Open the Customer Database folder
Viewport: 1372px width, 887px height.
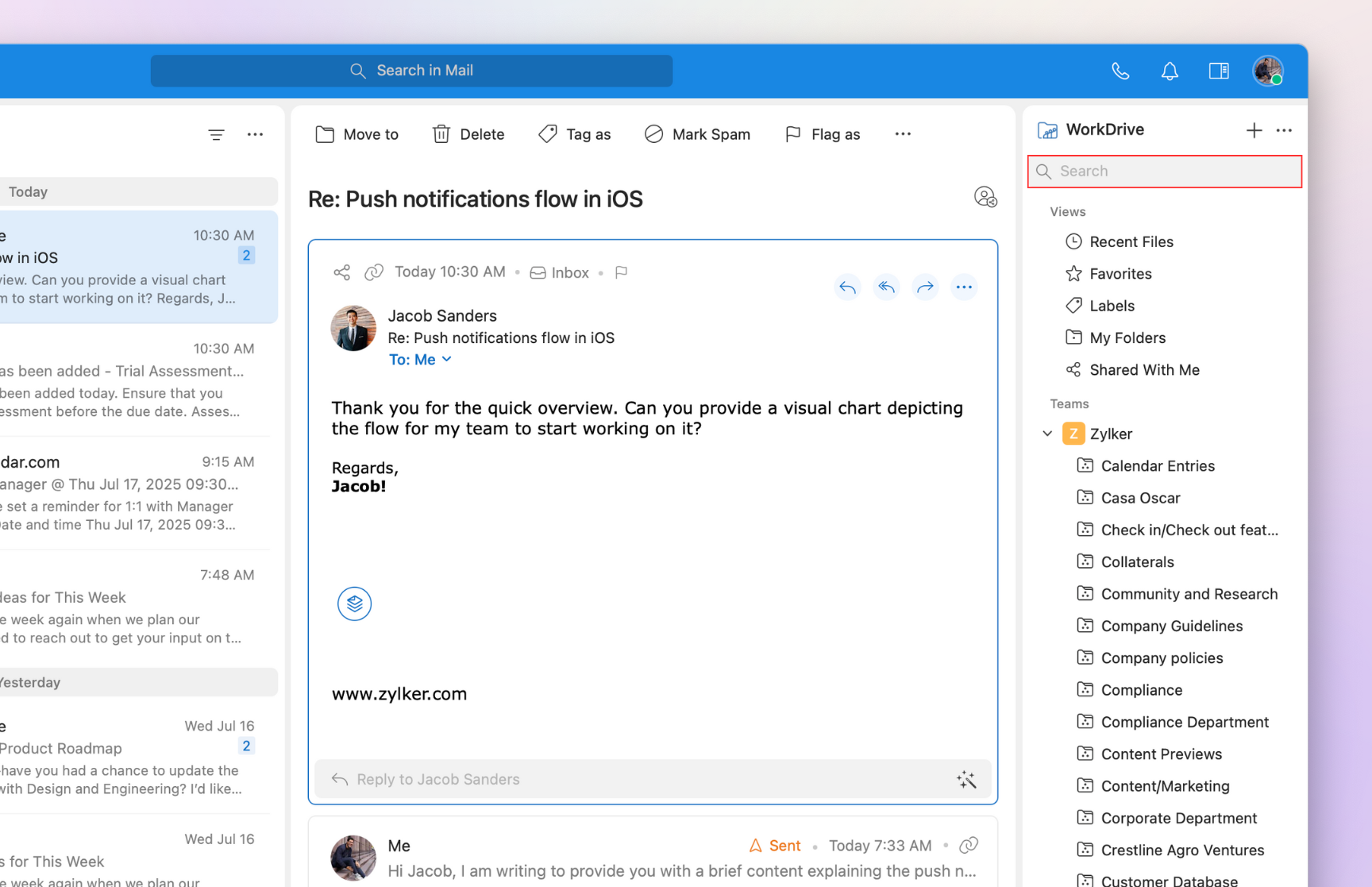pyautogui.click(x=1158, y=880)
